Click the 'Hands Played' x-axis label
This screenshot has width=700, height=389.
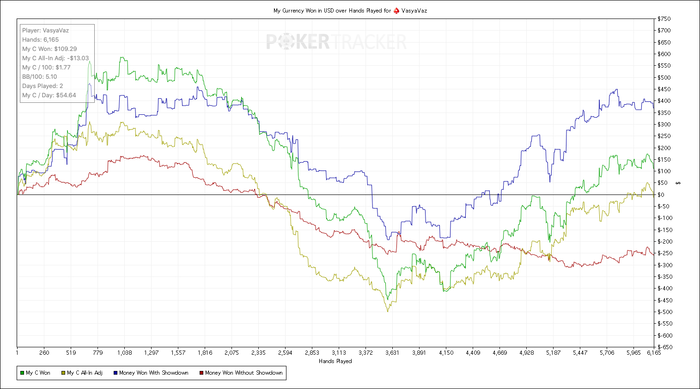pyautogui.click(x=335, y=361)
